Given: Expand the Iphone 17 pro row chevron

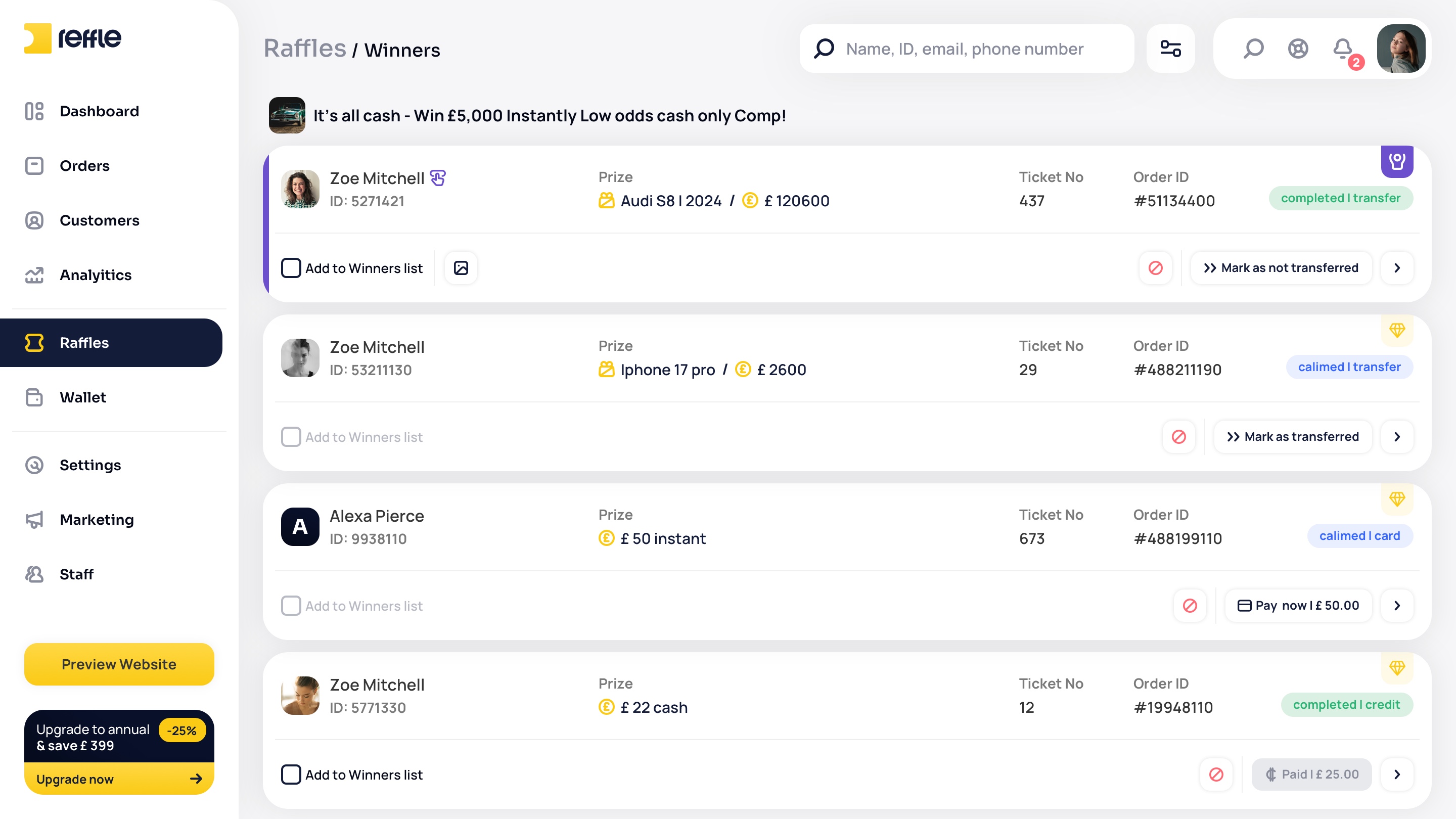Looking at the screenshot, I should click(x=1397, y=436).
